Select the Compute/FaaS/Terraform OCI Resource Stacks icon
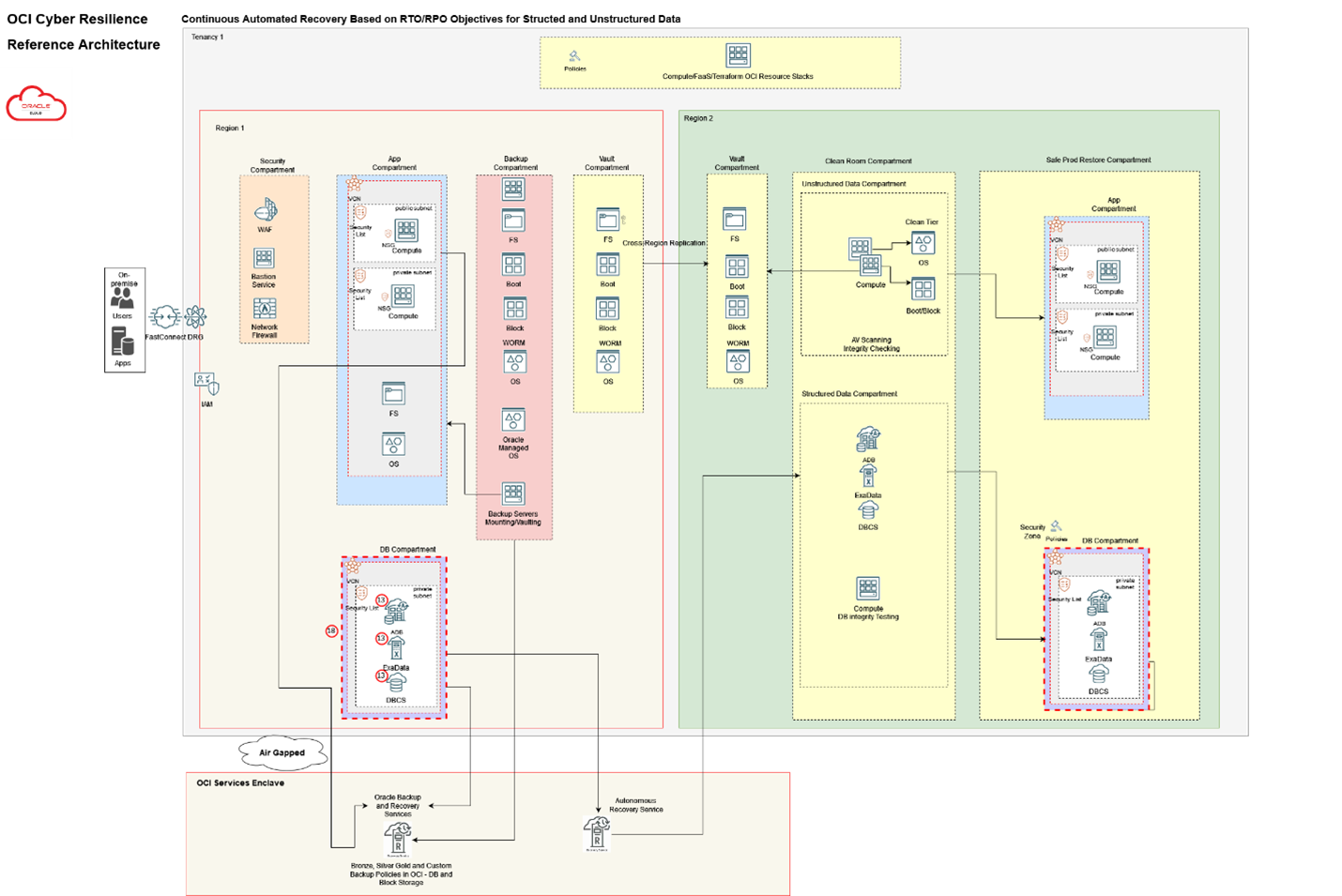This screenshot has width=1342, height=896. (740, 56)
